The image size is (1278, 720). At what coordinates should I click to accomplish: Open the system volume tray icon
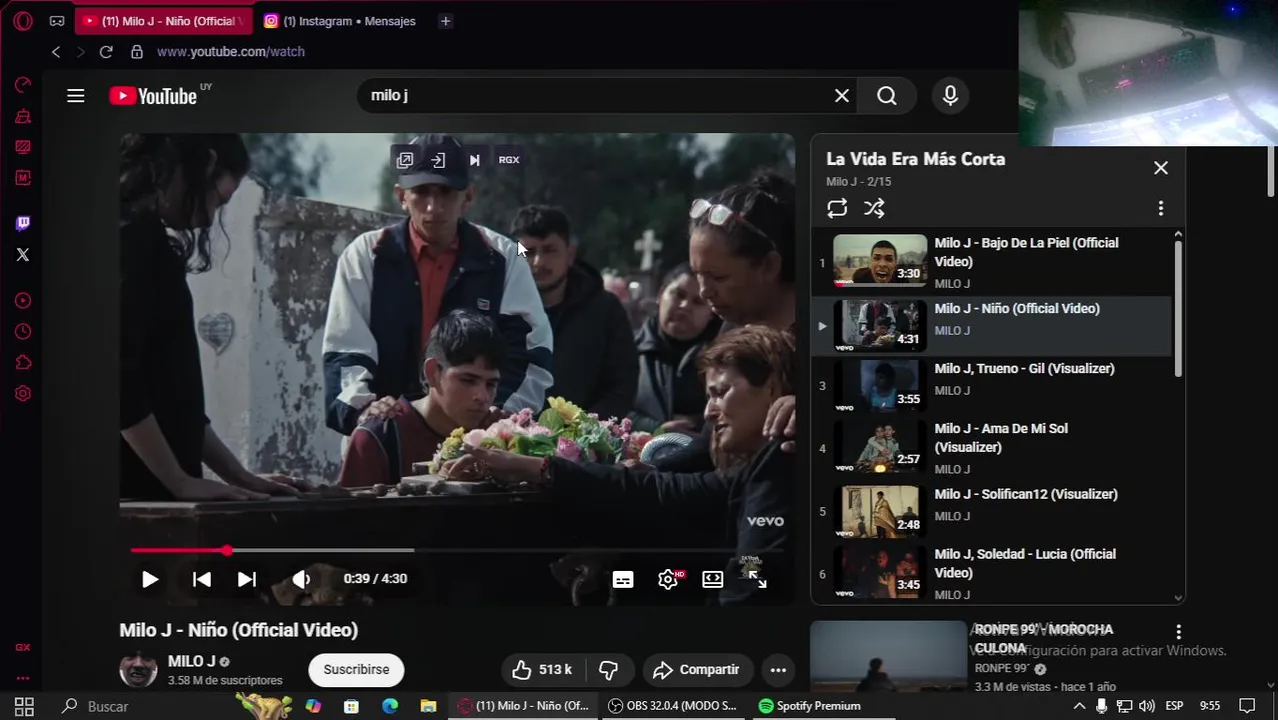pos(1147,706)
